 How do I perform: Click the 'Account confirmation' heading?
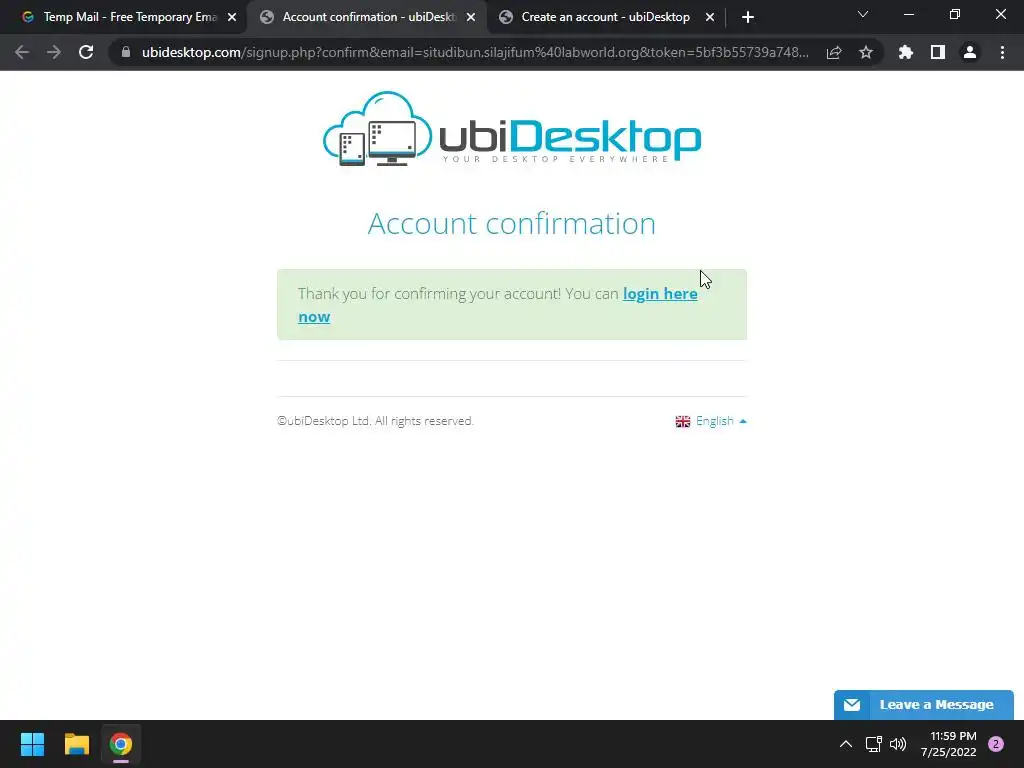click(x=511, y=224)
